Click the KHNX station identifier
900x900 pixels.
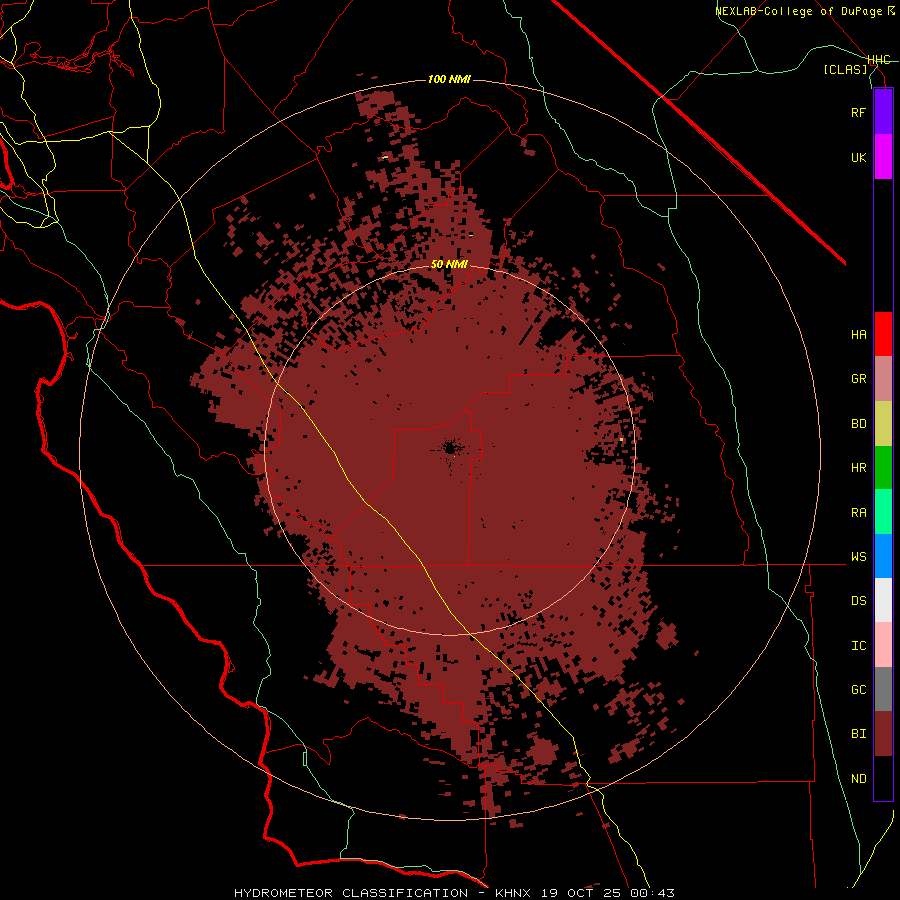(x=513, y=893)
